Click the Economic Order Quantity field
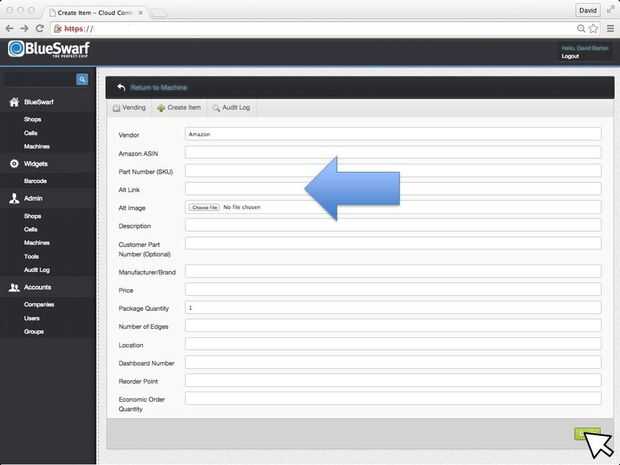The width and height of the screenshot is (620, 465). [x=393, y=398]
